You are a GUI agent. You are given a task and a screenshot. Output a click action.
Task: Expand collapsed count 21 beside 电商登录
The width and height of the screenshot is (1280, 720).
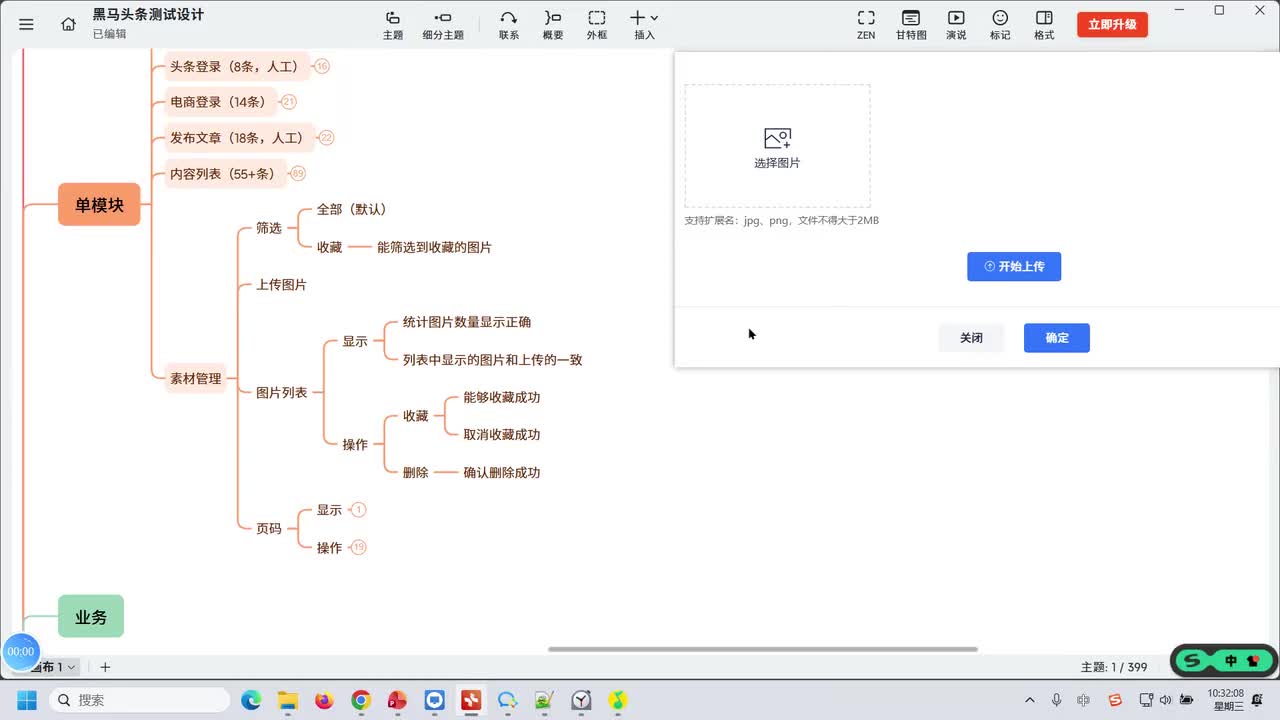coord(289,101)
